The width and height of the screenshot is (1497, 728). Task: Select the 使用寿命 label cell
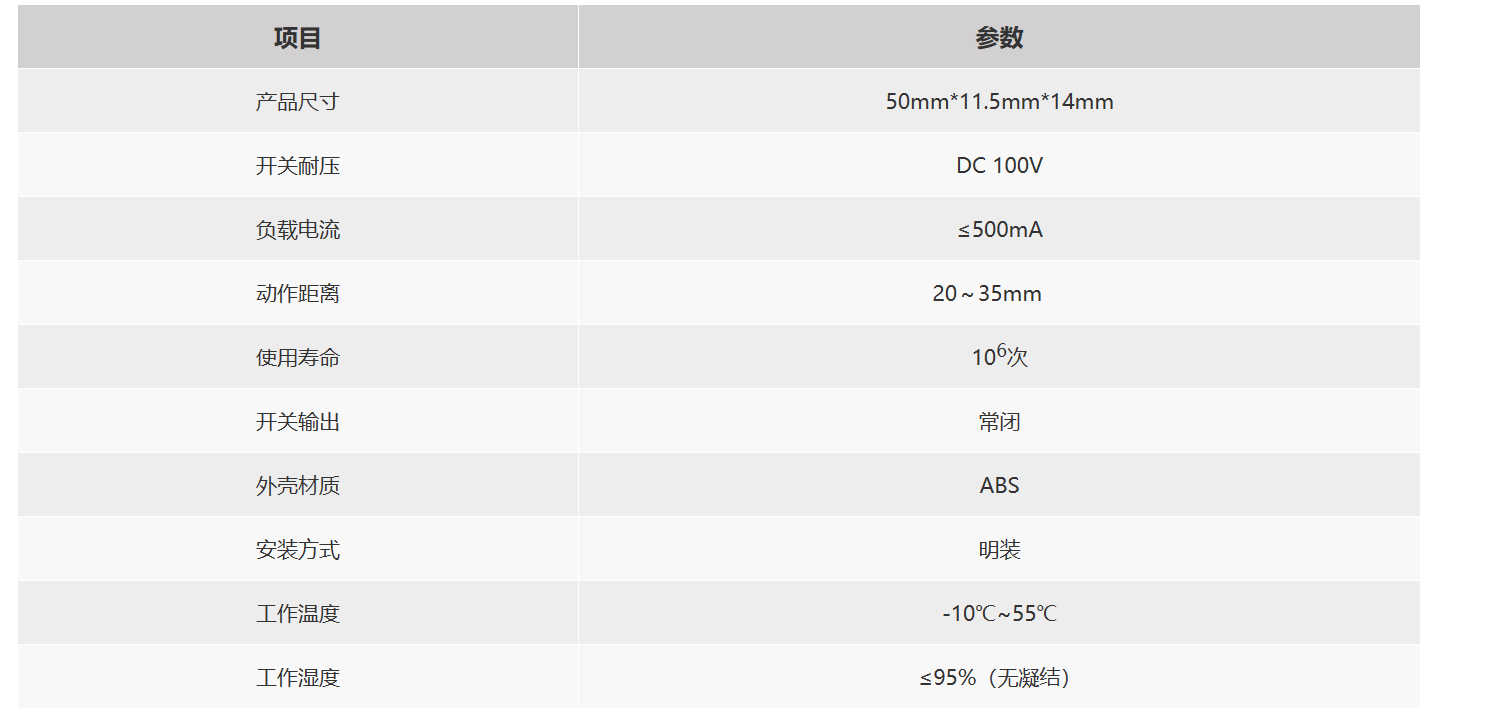point(298,357)
